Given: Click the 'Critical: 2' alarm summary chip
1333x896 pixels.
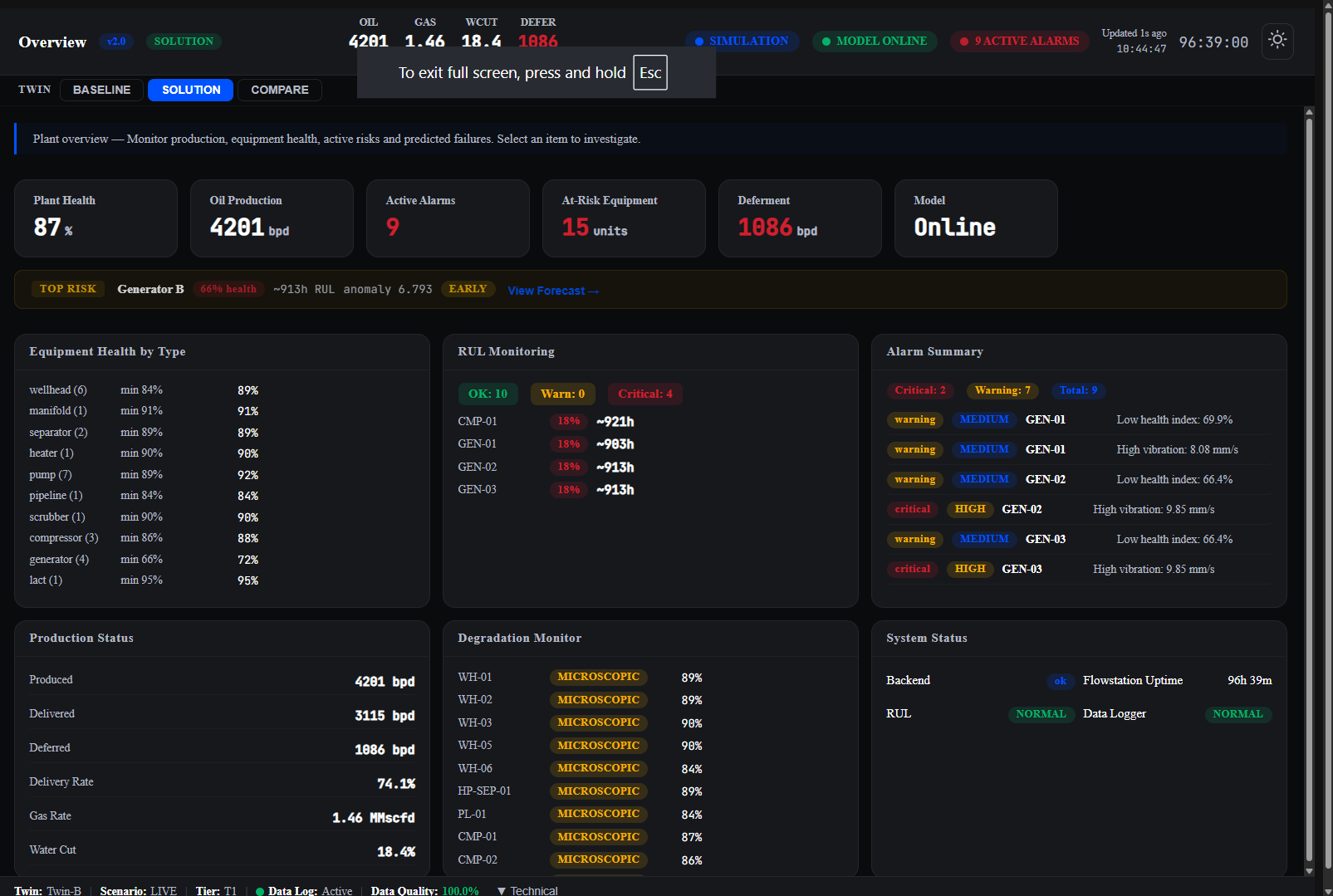Looking at the screenshot, I should point(920,390).
